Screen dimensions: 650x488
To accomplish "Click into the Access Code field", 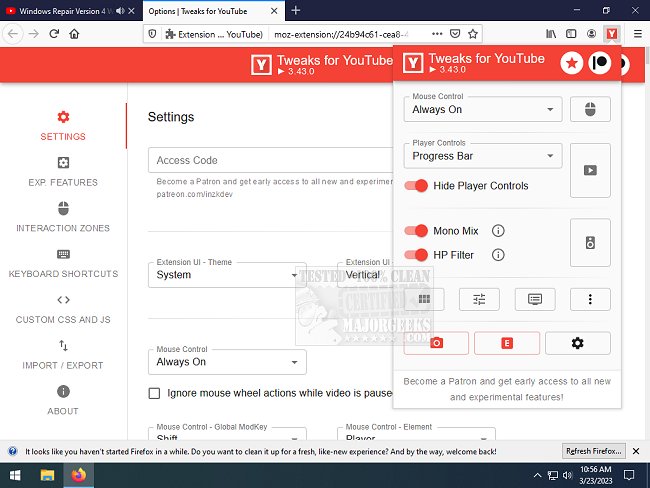I will [x=270, y=160].
